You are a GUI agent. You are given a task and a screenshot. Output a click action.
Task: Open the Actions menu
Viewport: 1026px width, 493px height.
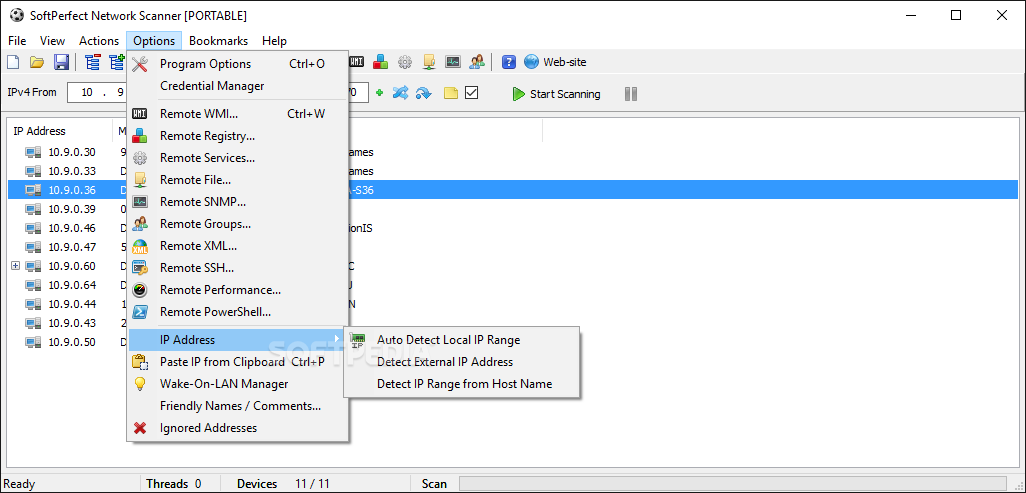(99, 41)
